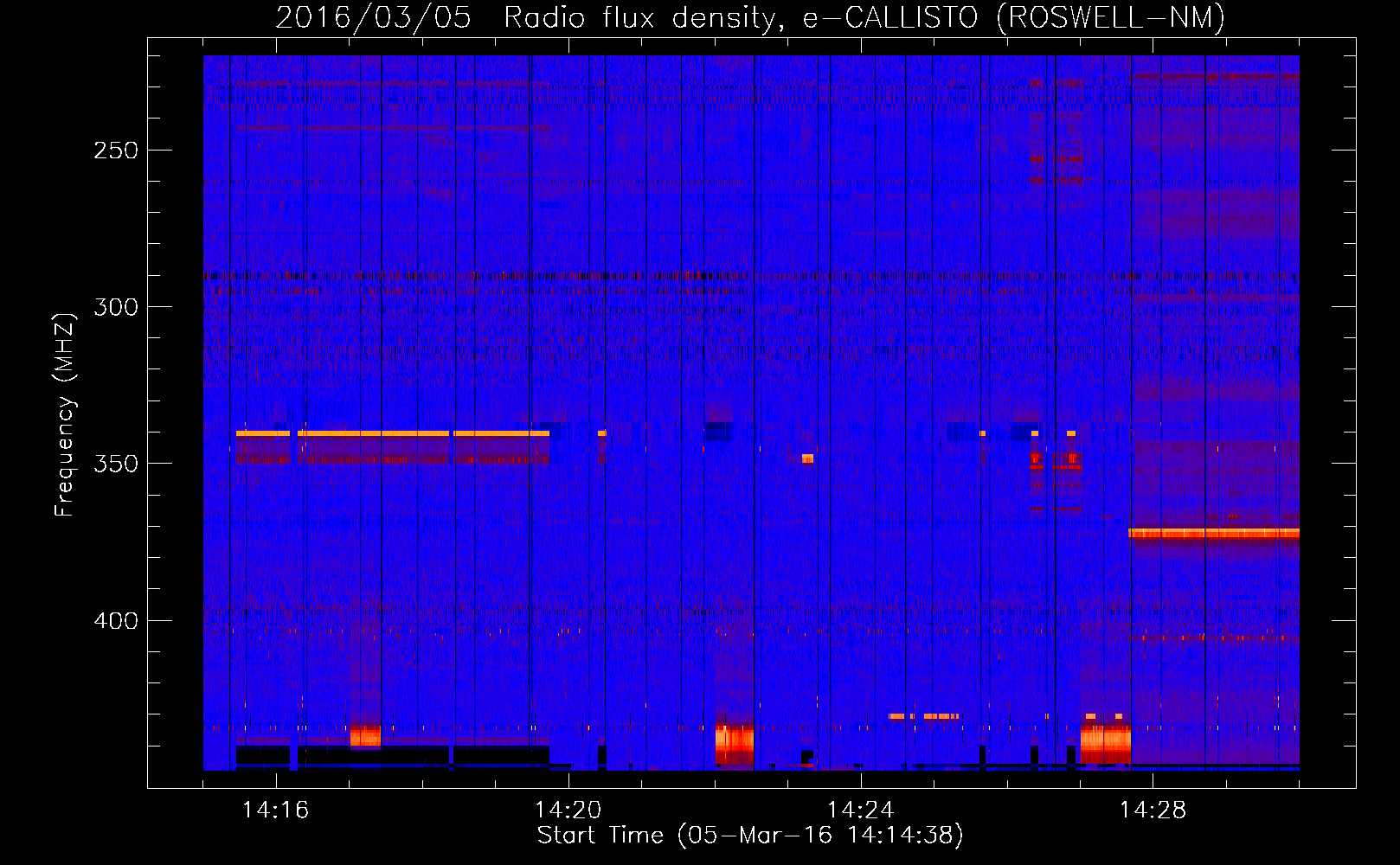Click the "Start Time (05-Mar-16 14:14:38)" label
This screenshot has height=865, width=1400.
pos(750,836)
